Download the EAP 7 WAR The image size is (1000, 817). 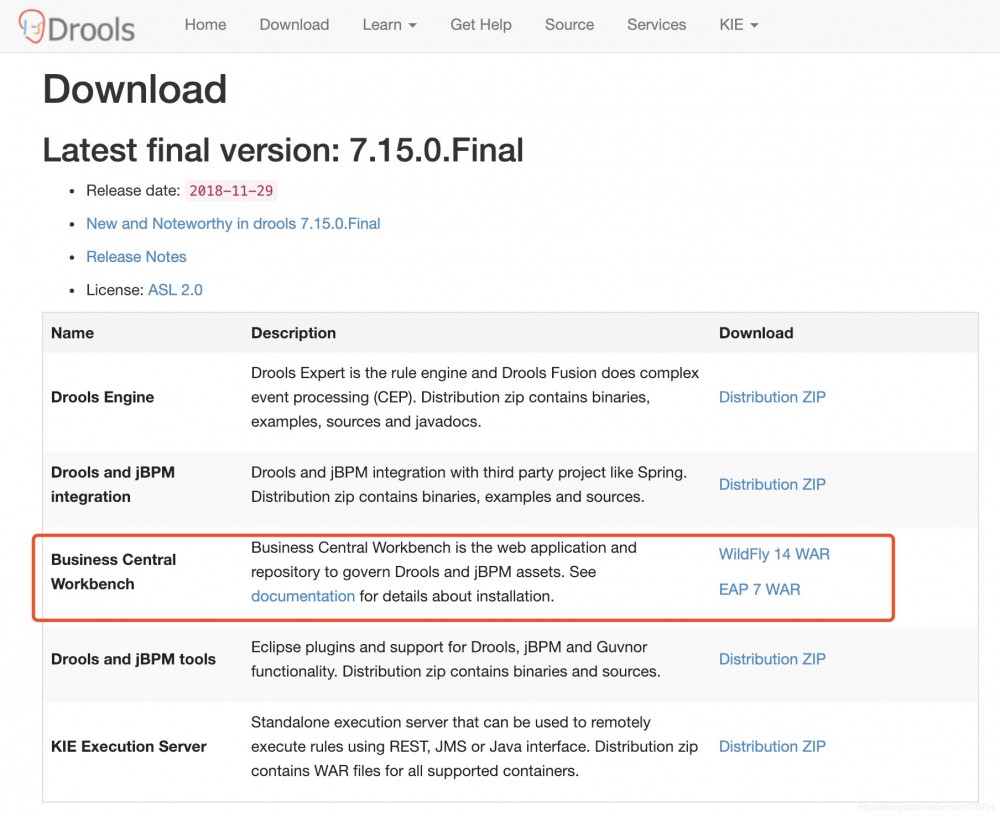759,589
